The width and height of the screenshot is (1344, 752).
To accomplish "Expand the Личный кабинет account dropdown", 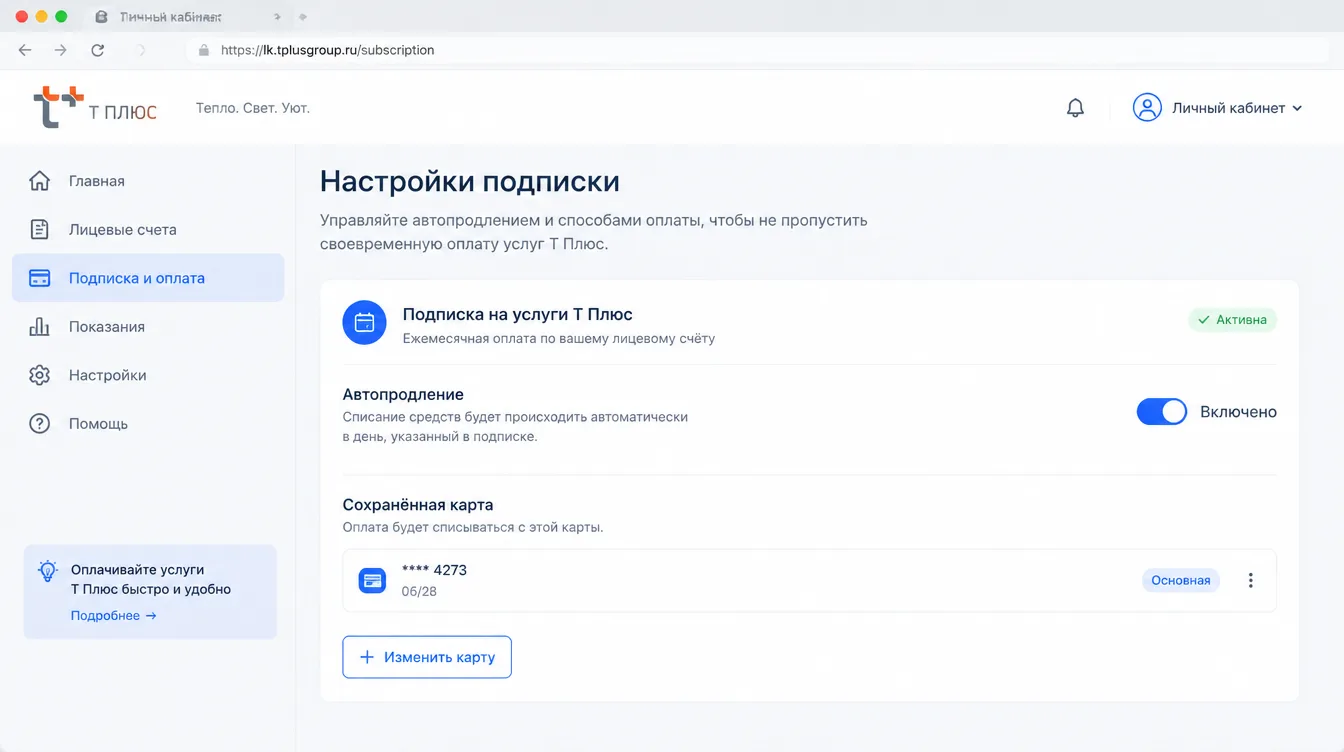I will pyautogui.click(x=1217, y=108).
